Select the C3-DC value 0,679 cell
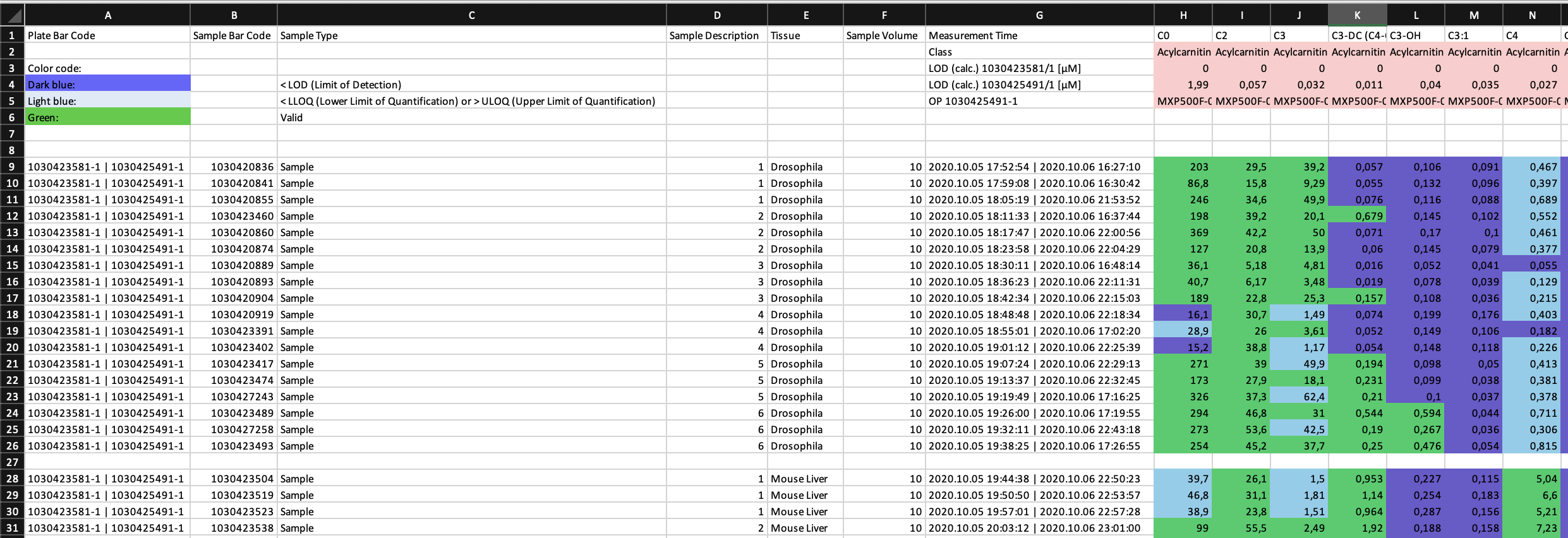 tap(1357, 216)
